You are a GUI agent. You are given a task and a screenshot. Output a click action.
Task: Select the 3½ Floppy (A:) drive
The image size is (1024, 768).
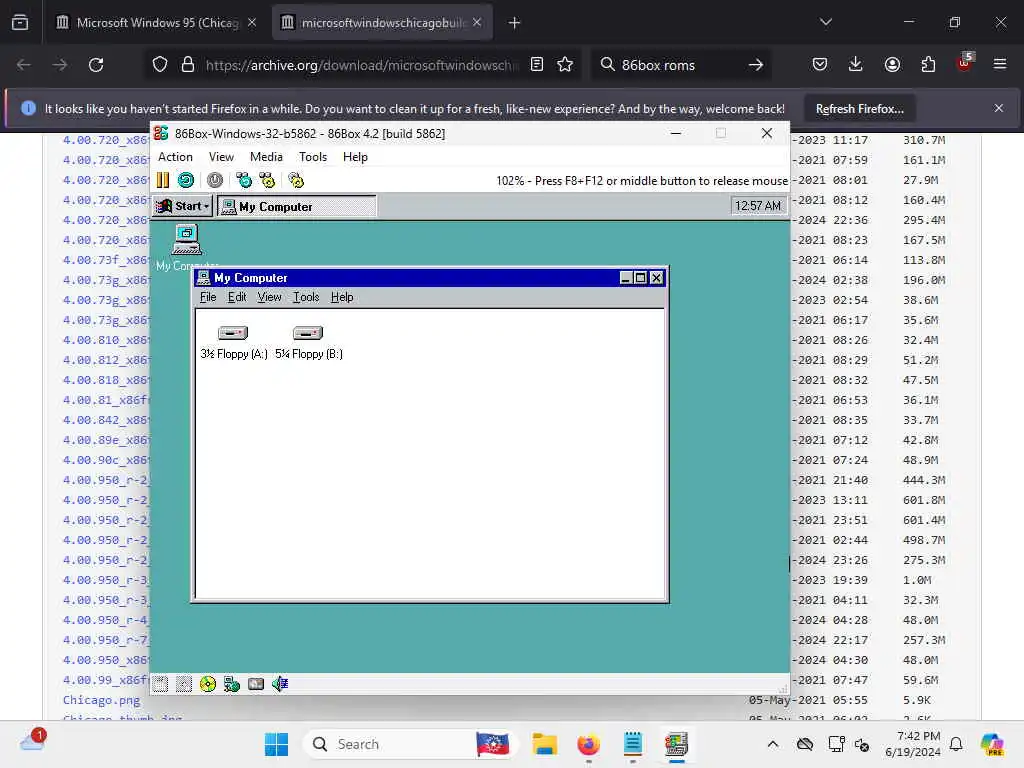tap(234, 343)
